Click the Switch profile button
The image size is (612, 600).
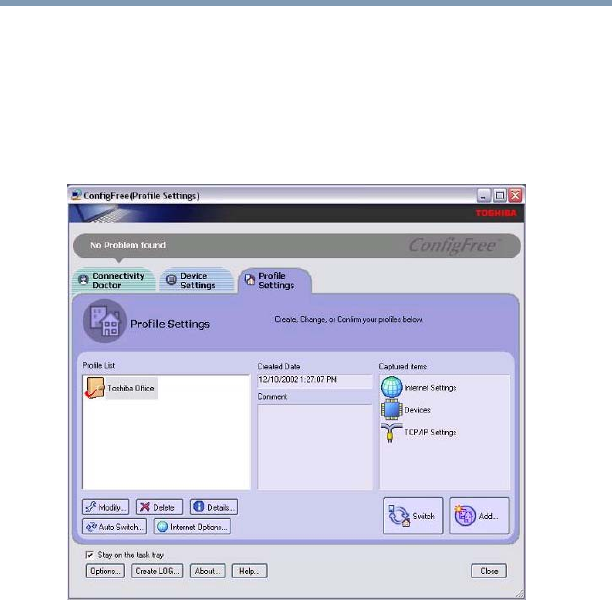click(413, 516)
